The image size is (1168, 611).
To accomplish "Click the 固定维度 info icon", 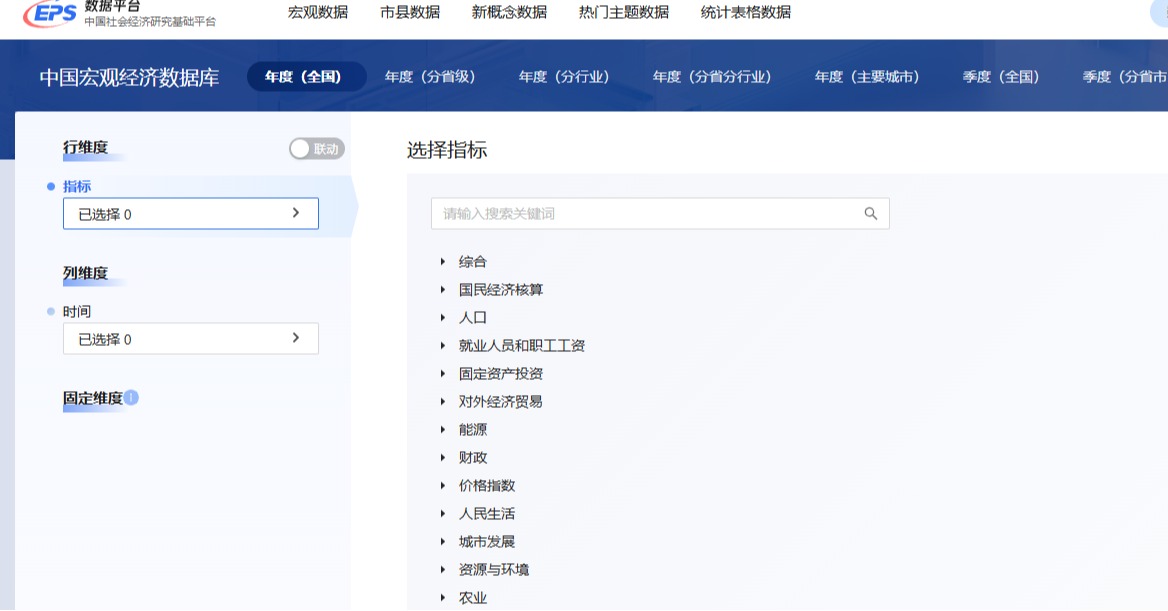I will (x=131, y=398).
